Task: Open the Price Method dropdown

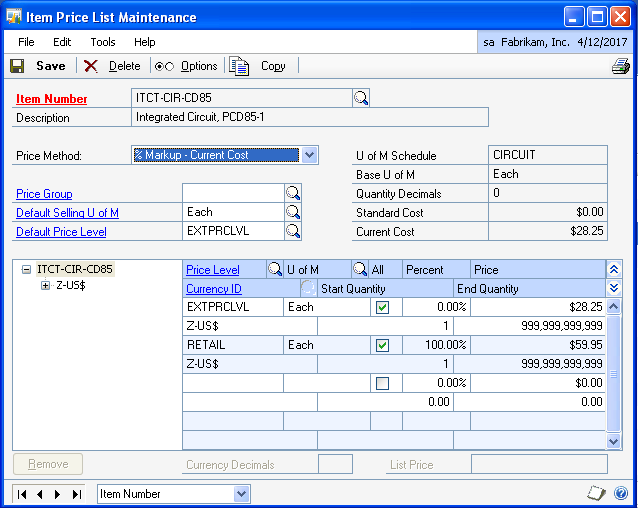Action: pyautogui.click(x=309, y=155)
